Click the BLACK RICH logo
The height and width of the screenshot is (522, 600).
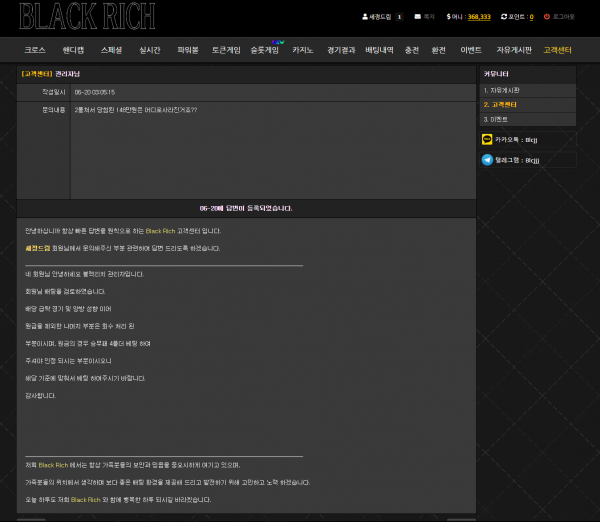(87, 16)
